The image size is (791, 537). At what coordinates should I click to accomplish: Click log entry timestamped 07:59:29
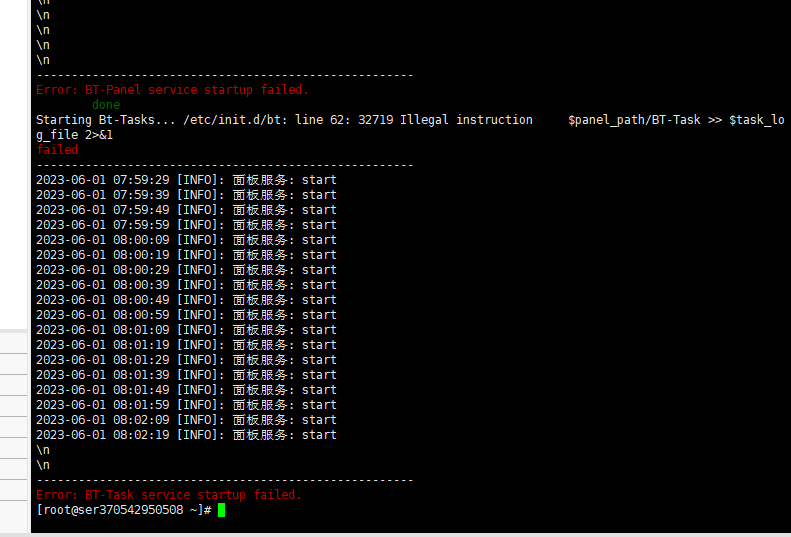186,180
